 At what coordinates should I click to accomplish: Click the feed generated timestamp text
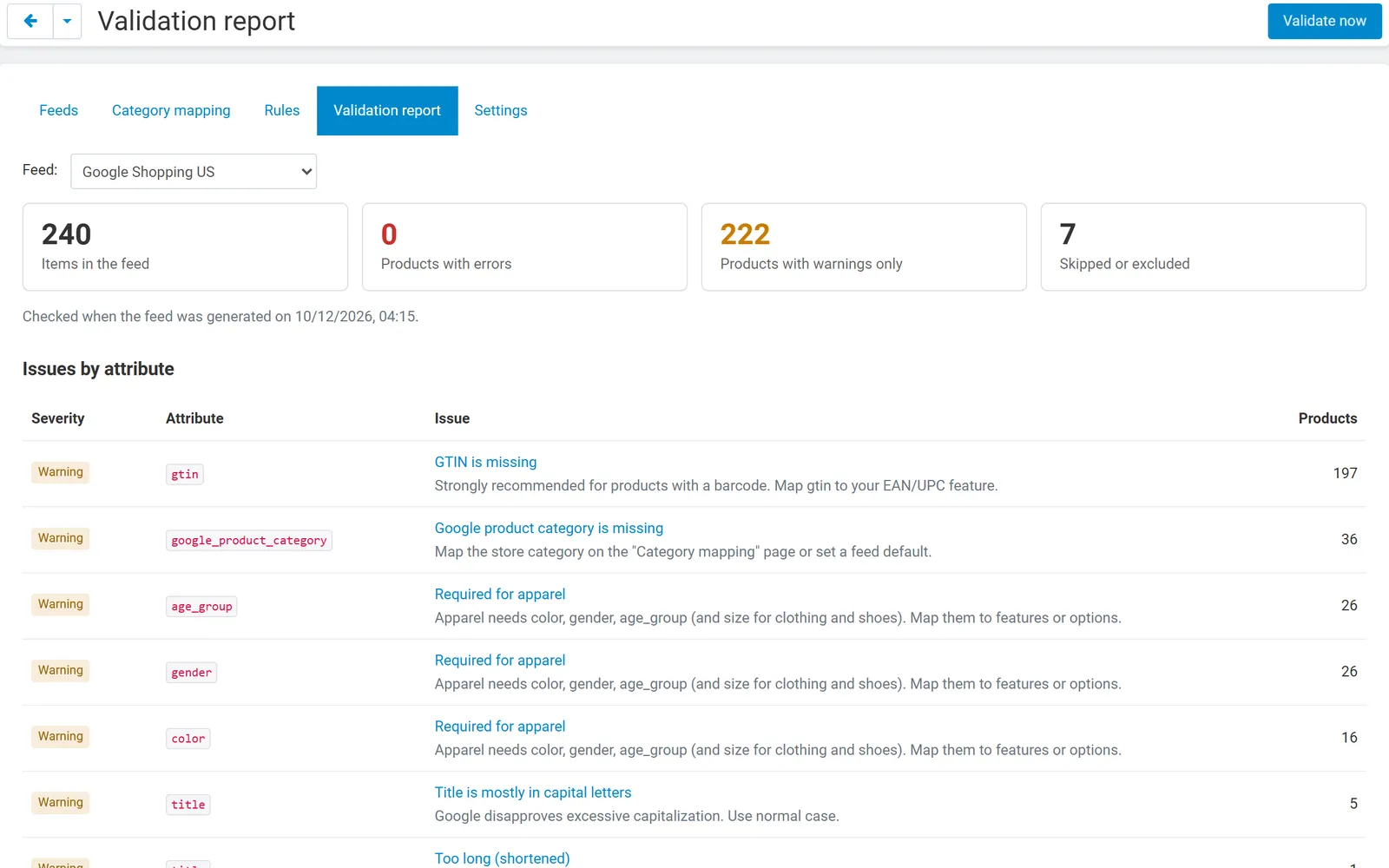pos(221,316)
